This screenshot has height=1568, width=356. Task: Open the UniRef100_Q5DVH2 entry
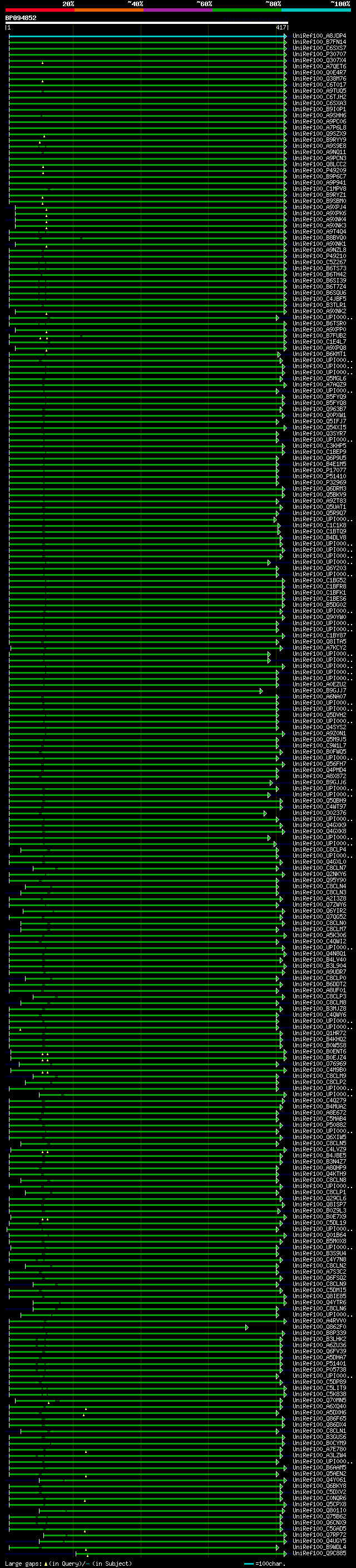click(319, 715)
